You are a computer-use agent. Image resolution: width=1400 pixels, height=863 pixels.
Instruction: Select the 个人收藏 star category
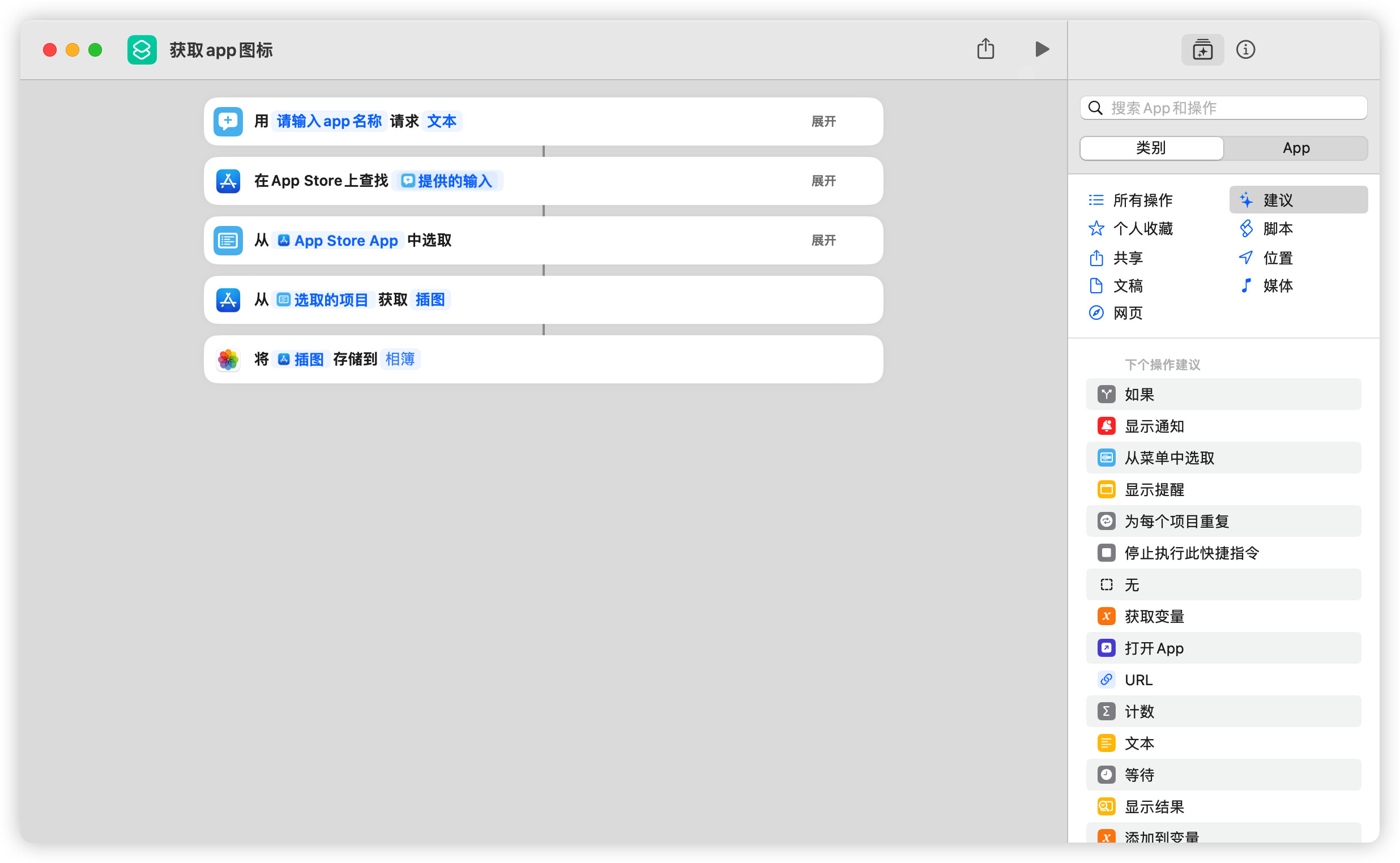coord(1130,229)
